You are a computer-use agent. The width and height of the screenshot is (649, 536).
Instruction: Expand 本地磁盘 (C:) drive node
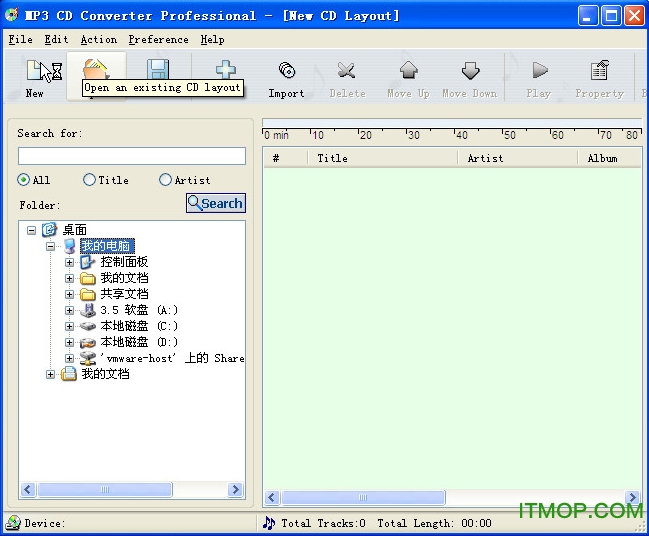point(70,326)
